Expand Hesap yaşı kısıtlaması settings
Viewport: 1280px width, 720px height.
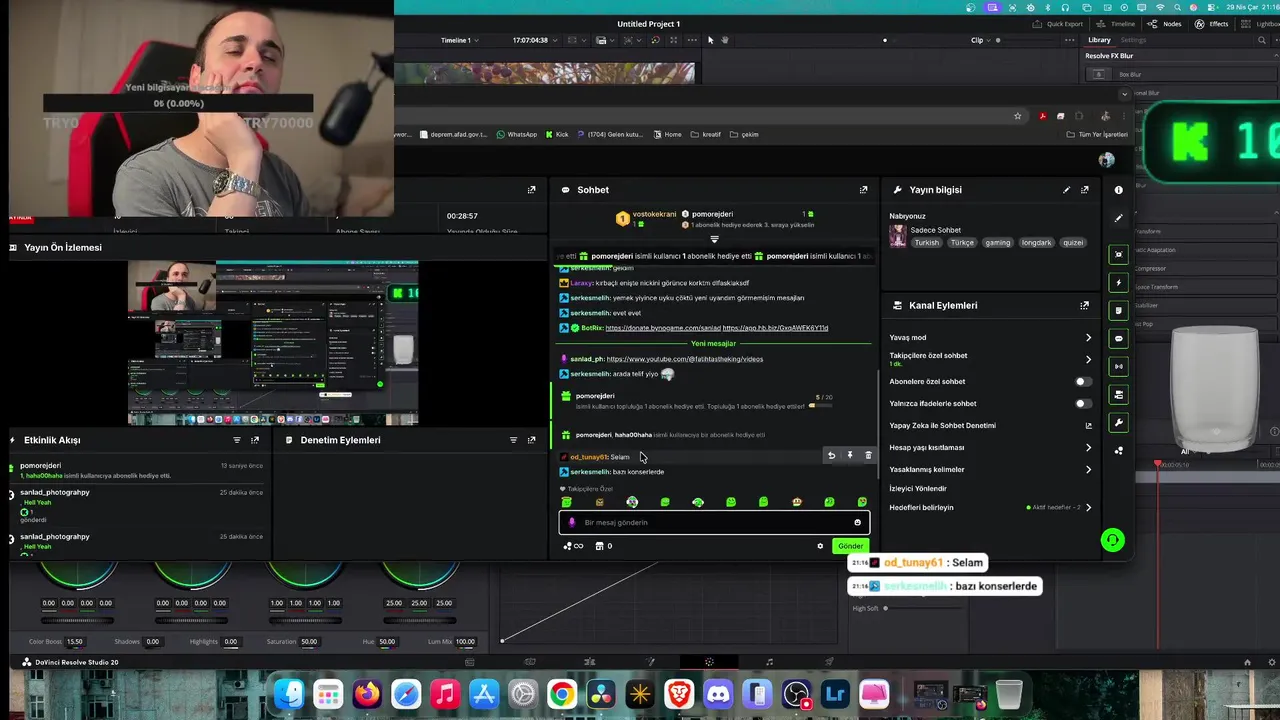coord(1088,448)
